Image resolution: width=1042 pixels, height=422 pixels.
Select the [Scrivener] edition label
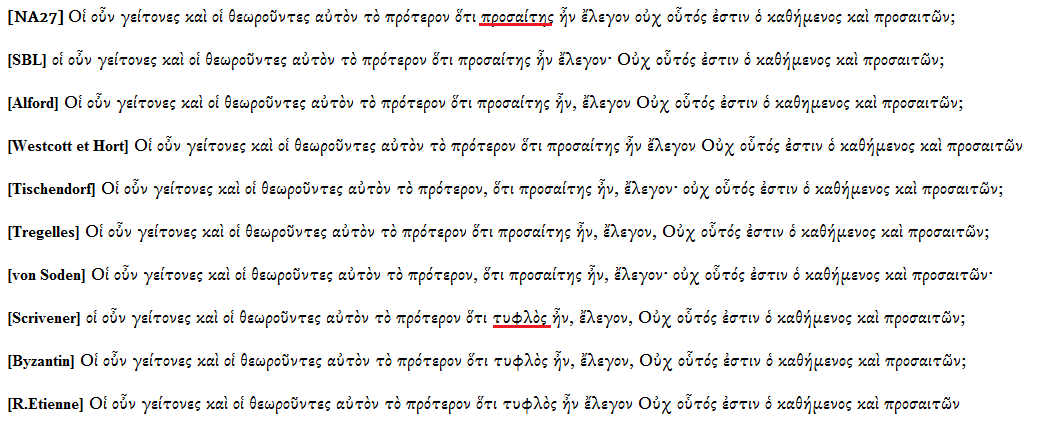44,318
